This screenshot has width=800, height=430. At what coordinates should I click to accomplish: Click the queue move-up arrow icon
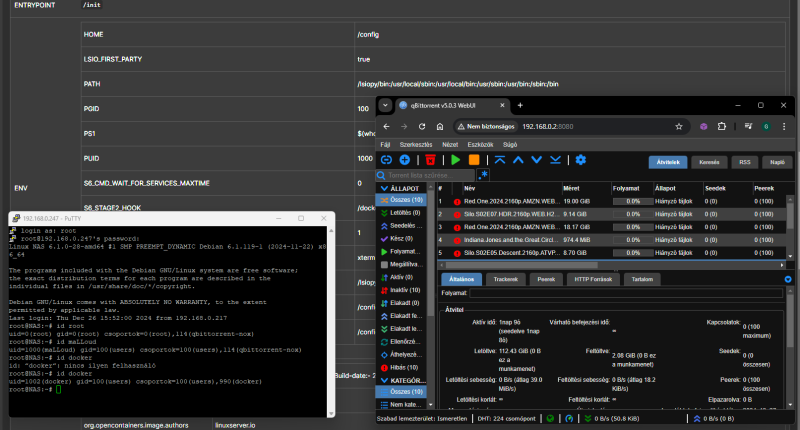518,160
